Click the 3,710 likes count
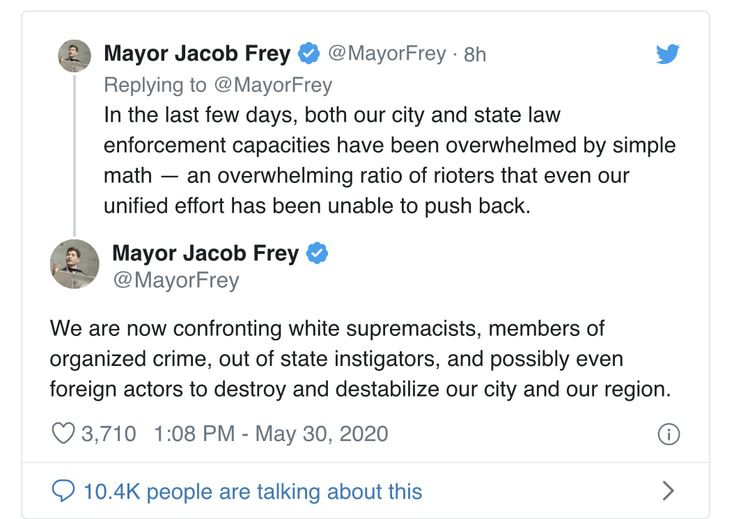This screenshot has width=750, height=519. pyautogui.click(x=109, y=434)
